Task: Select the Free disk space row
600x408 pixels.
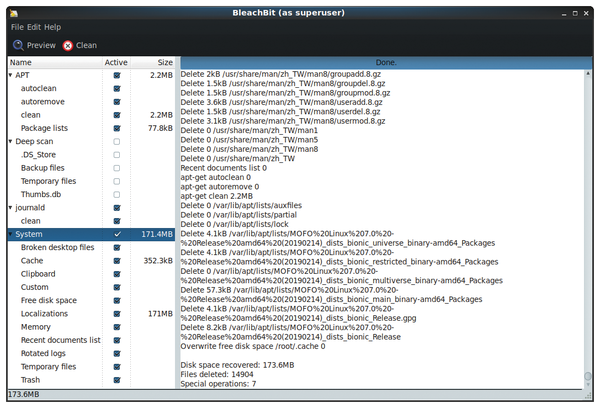Action: tap(91, 300)
